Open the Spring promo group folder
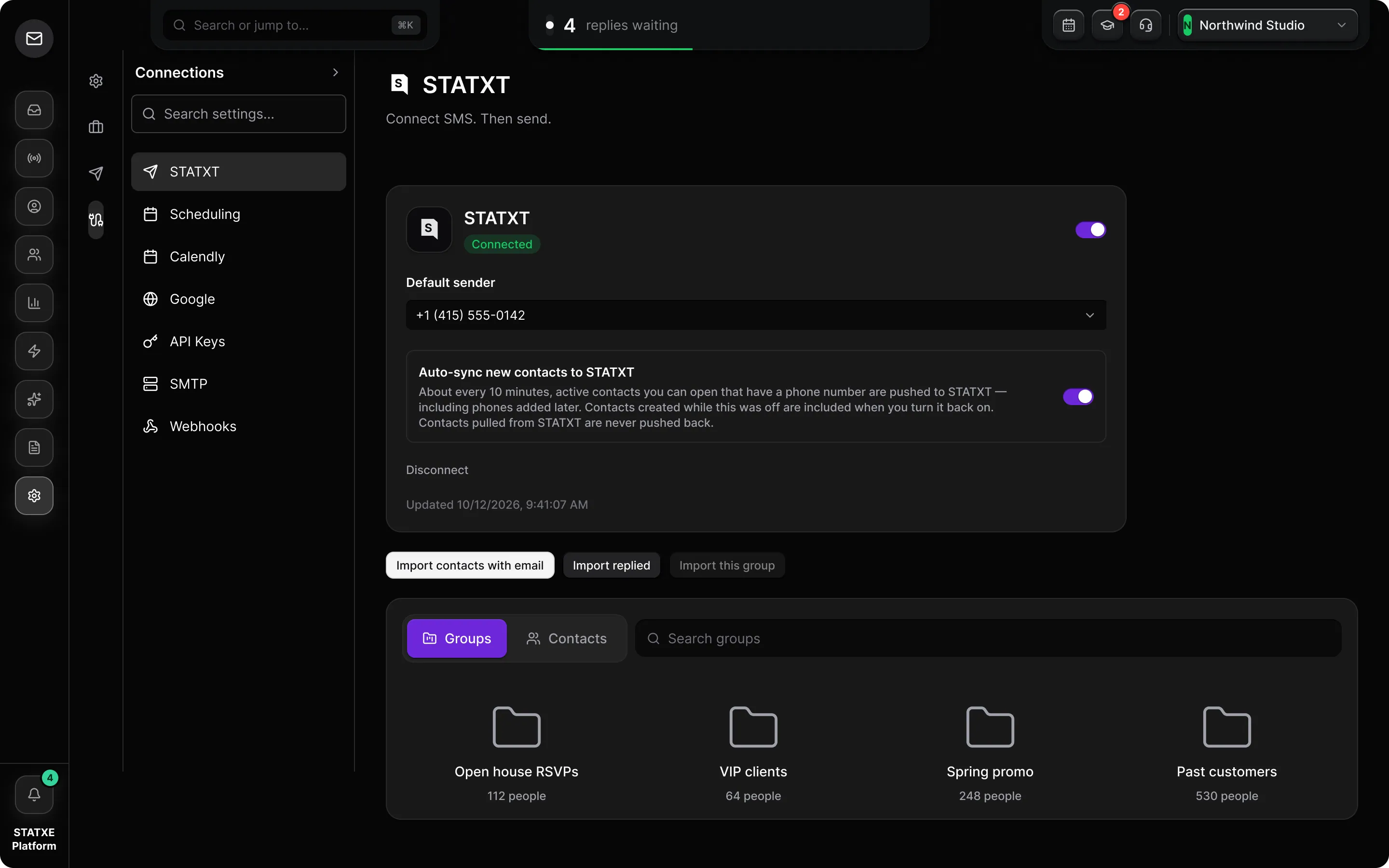Screen dimensions: 1389x868 tap(990, 753)
